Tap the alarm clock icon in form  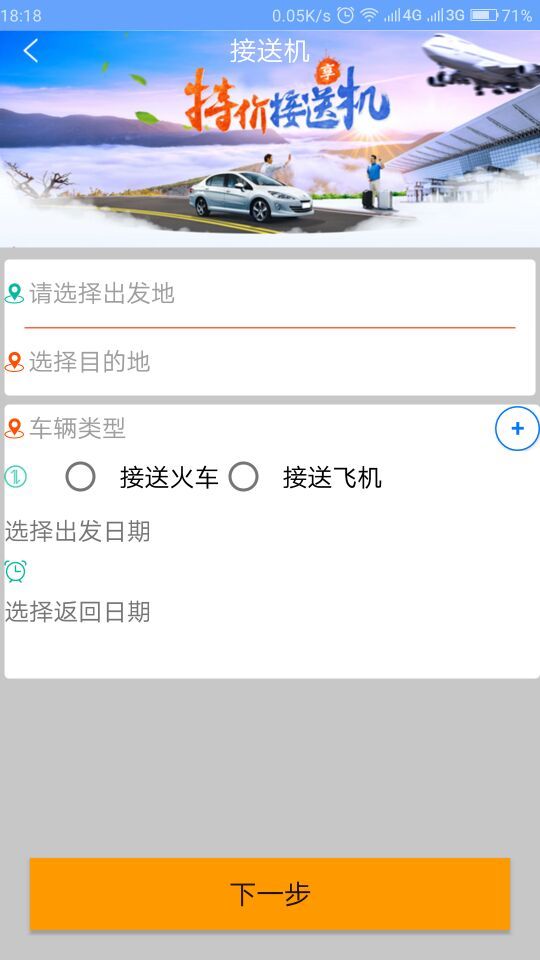(x=15, y=571)
